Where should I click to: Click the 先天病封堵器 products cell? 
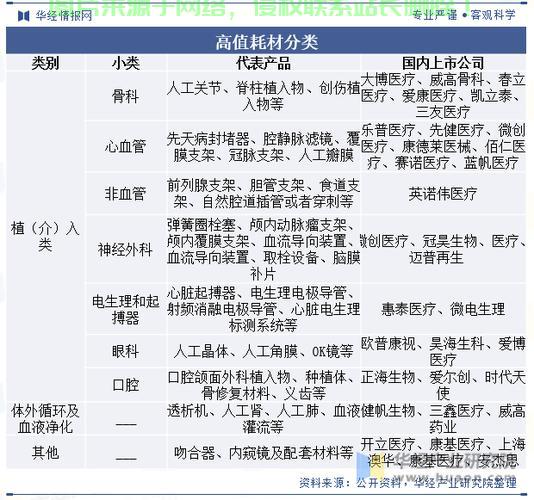coord(263,147)
